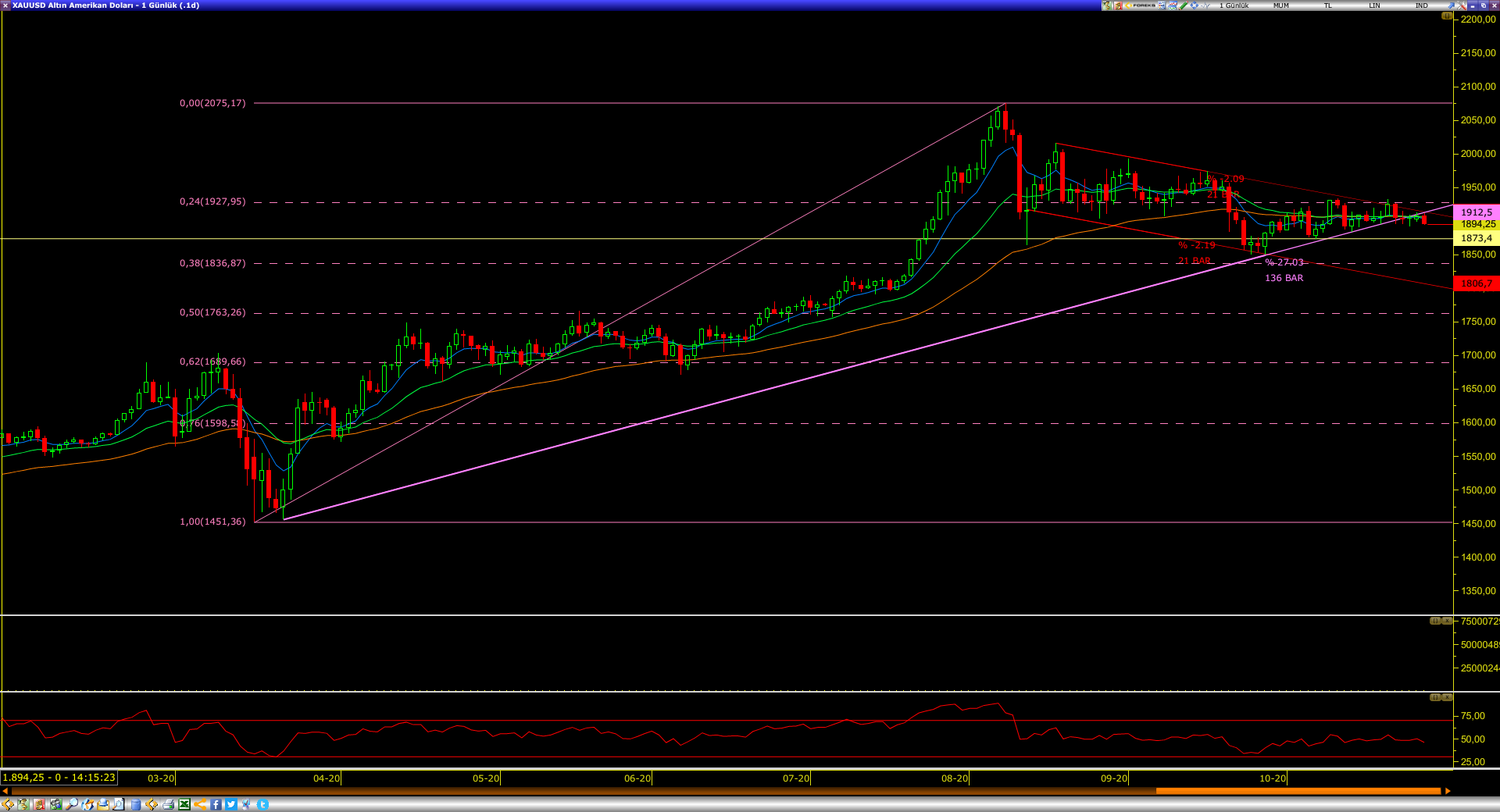The image size is (1500, 812).
Task: Click the blue detach arrow icon in the title bar
Action: coord(1451,5)
